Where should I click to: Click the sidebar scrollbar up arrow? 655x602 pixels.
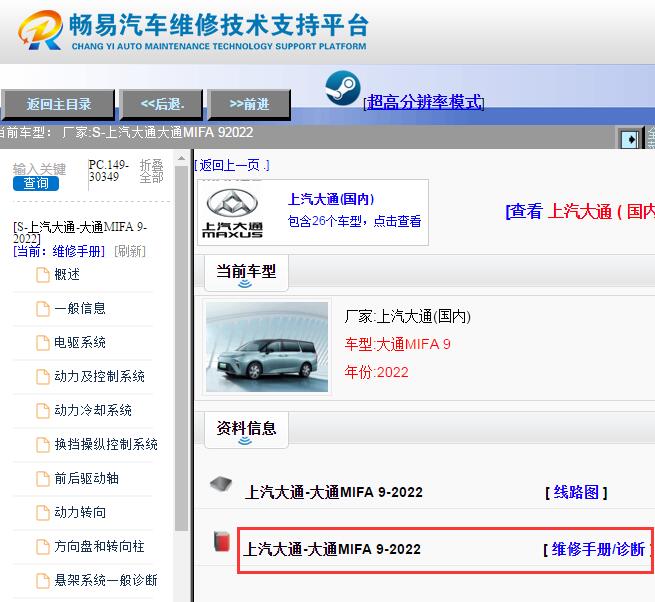point(181,158)
